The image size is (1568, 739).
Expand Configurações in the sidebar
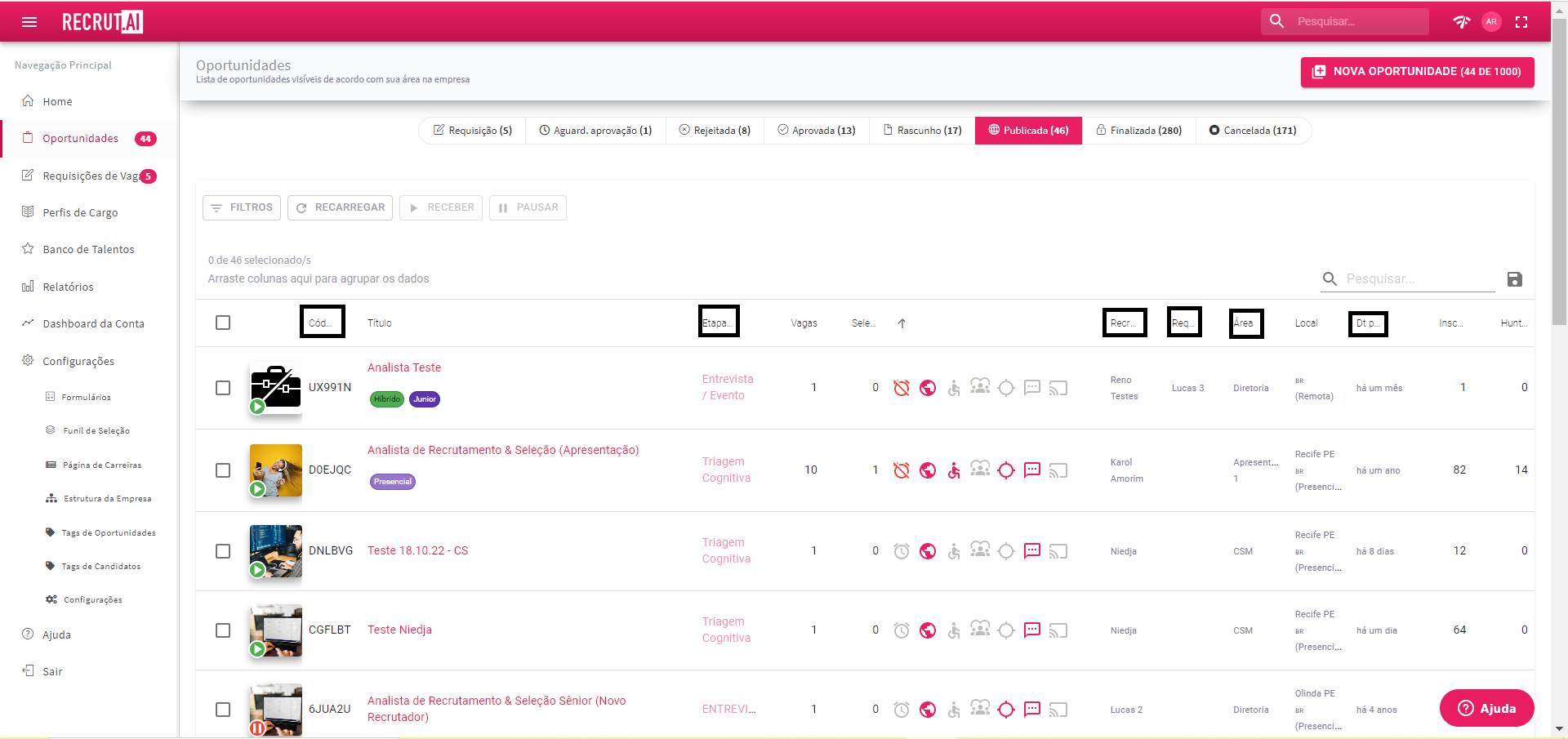[x=78, y=361]
